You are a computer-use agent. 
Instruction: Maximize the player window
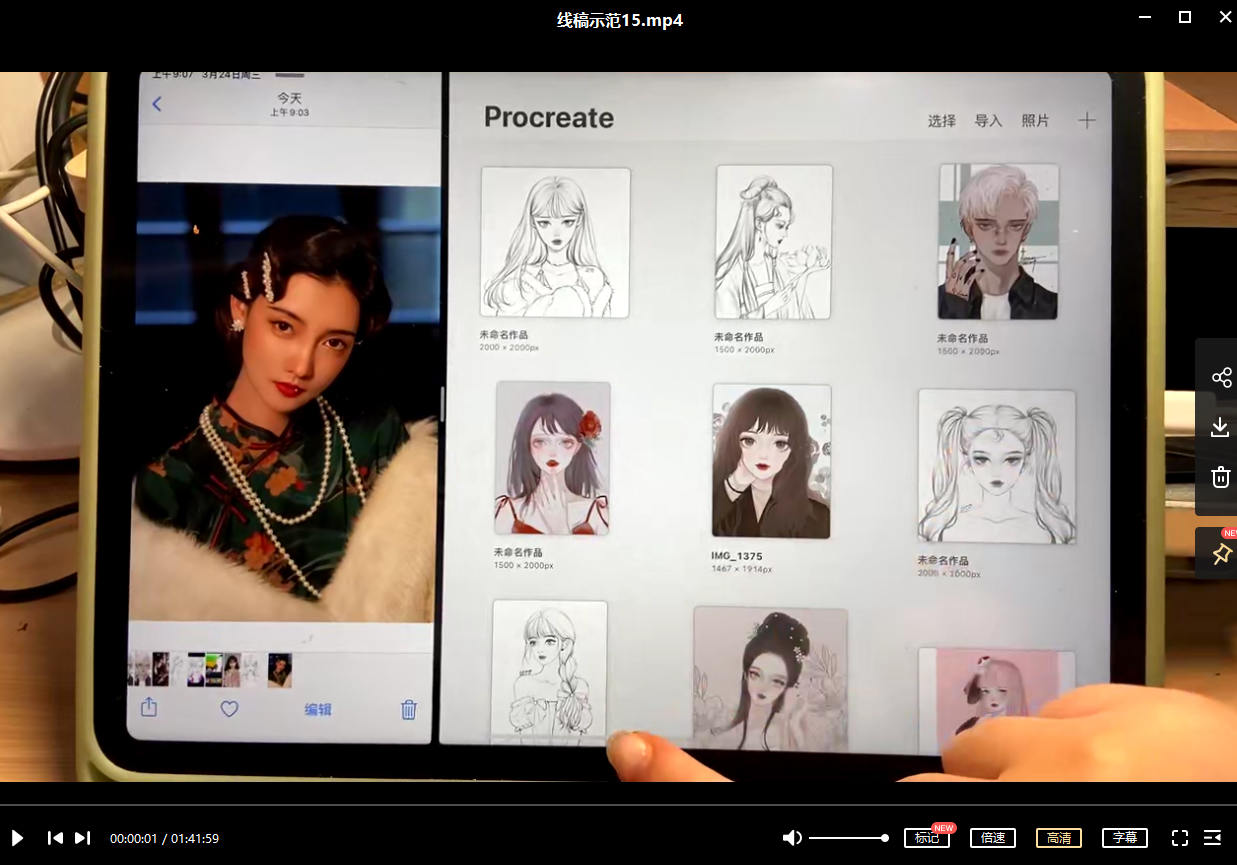coord(1185,17)
